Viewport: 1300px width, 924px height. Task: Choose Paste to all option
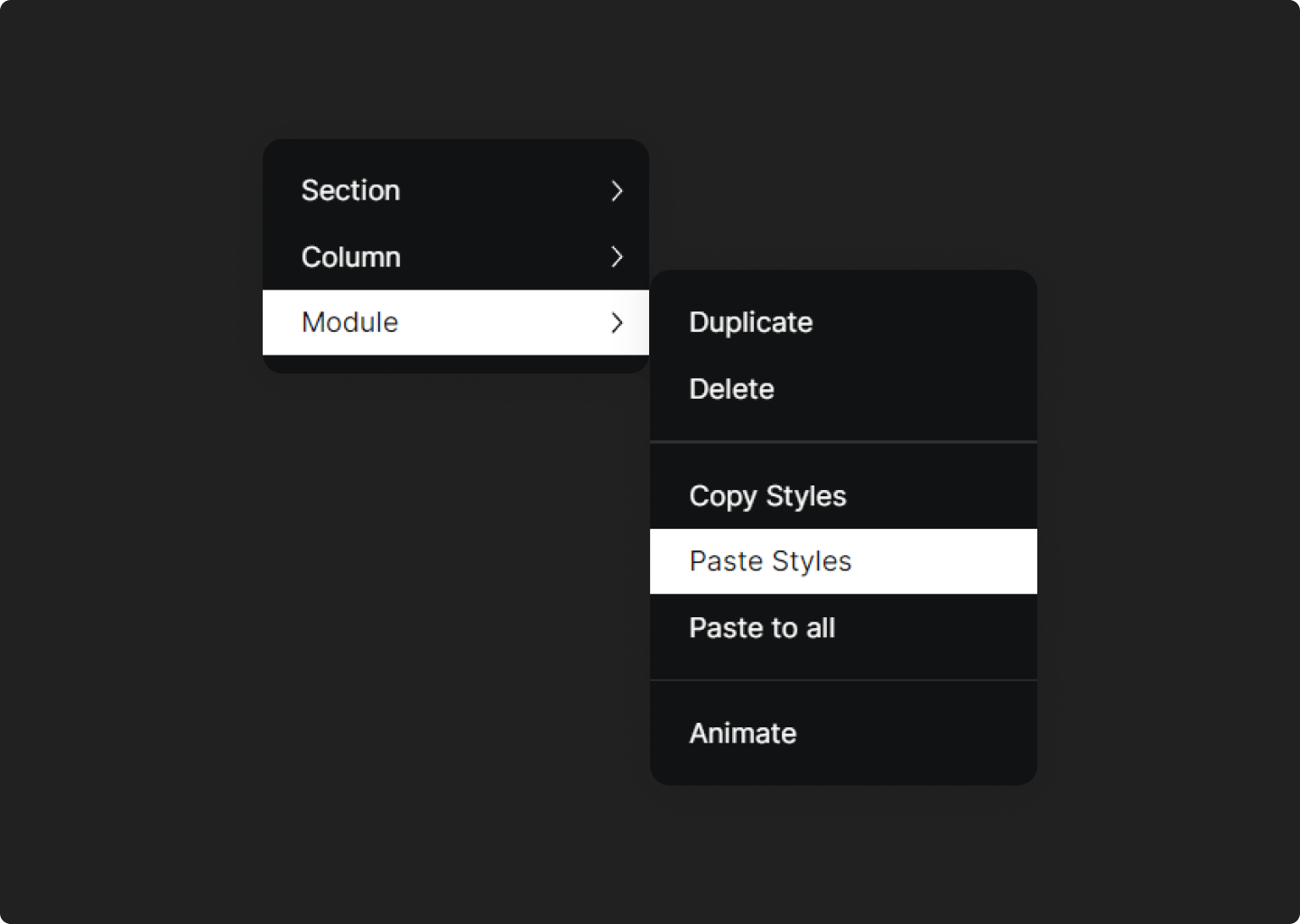pyautogui.click(x=761, y=627)
